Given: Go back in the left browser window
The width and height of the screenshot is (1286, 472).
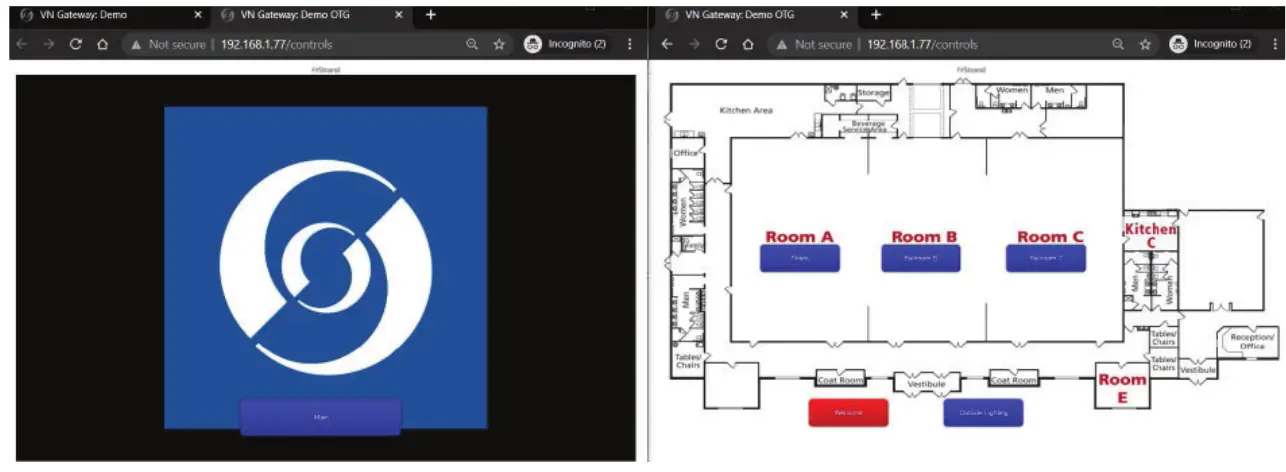Looking at the screenshot, I should tap(21, 45).
